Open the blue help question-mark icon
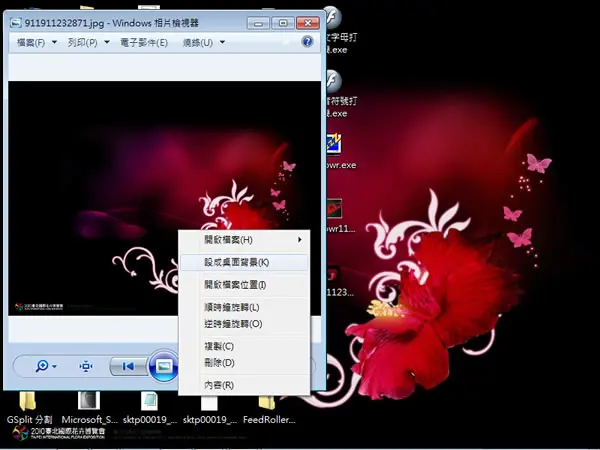This screenshot has height=450, width=600. (x=307, y=41)
